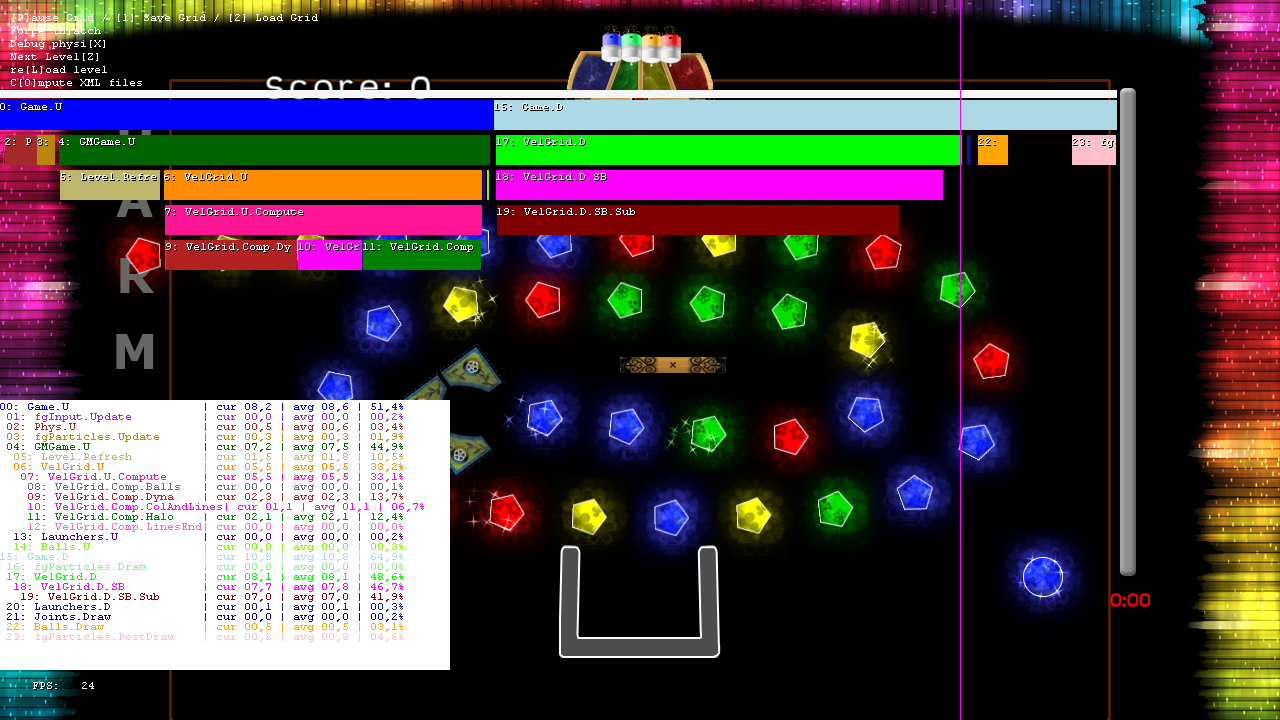Viewport: 1280px width, 720px height.
Task: Click the orange '22:' profiler bar
Action: click(992, 150)
